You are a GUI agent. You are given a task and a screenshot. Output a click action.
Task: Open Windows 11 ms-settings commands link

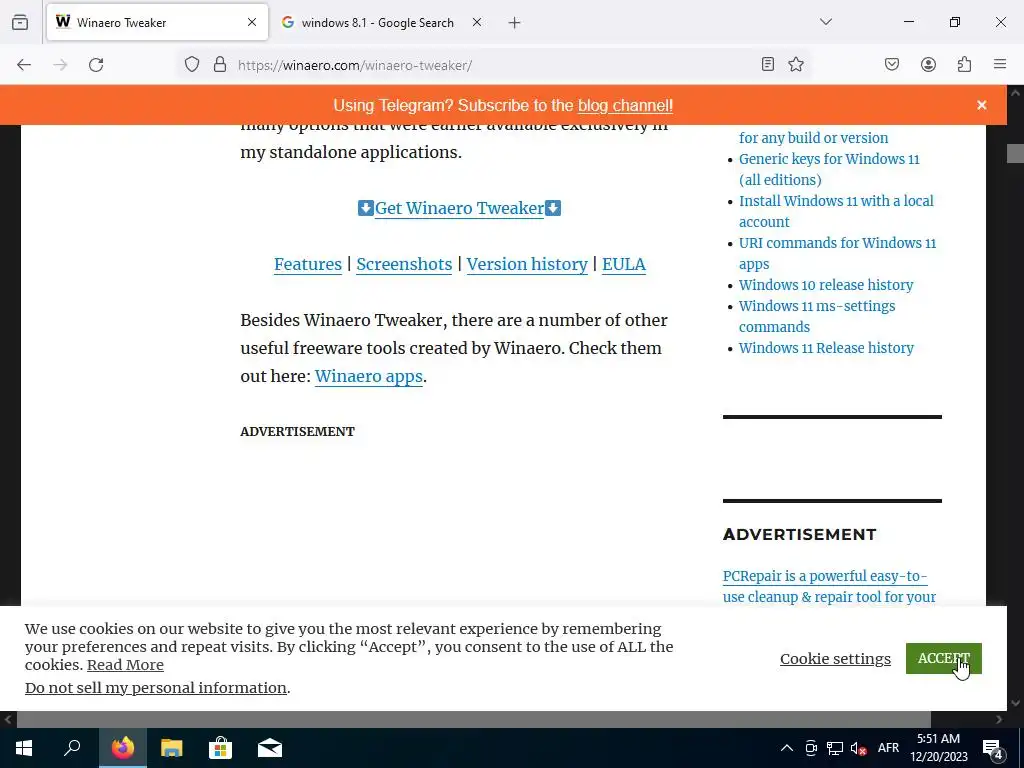[x=817, y=316]
